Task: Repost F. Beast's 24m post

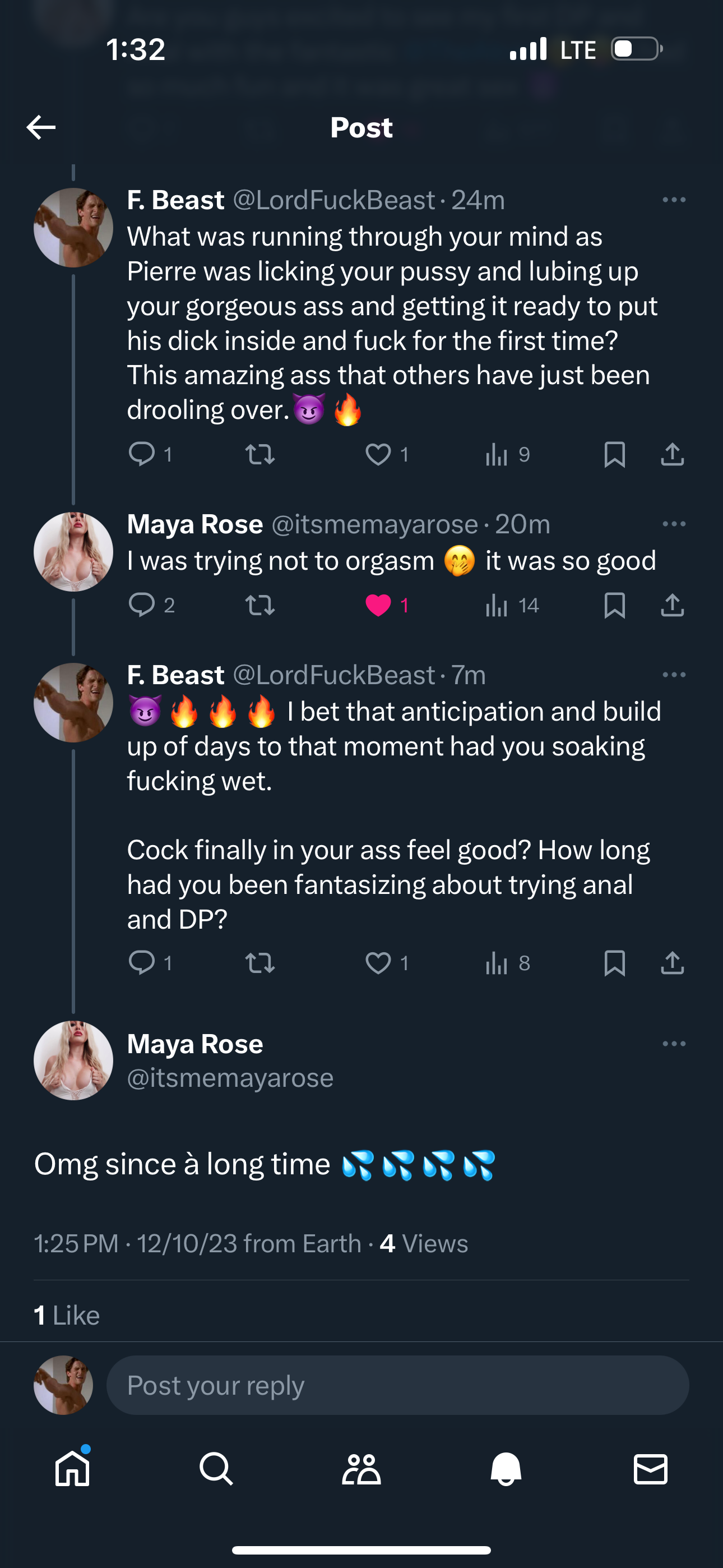Action: [260, 454]
